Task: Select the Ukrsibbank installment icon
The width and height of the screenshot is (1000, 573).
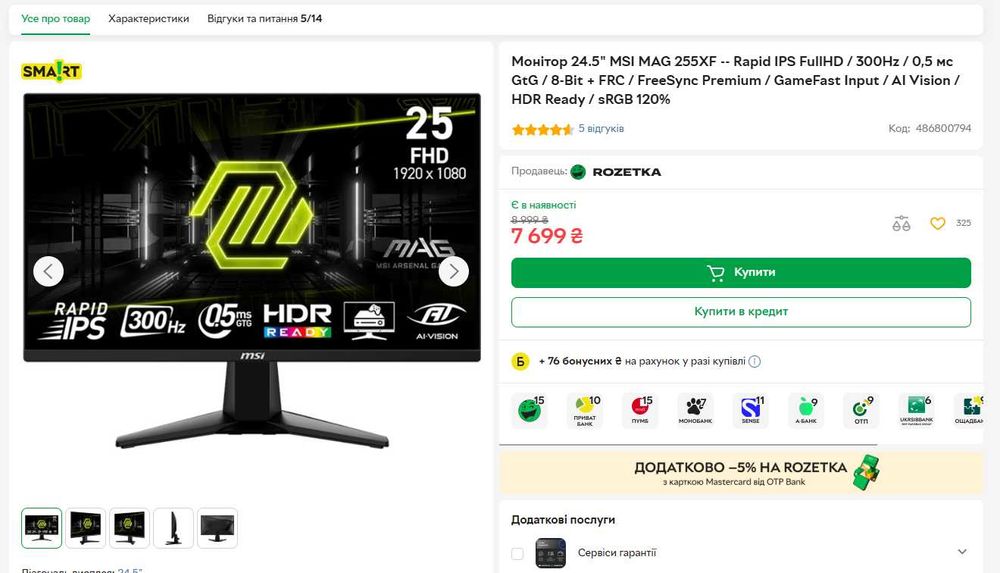Action: point(916,410)
